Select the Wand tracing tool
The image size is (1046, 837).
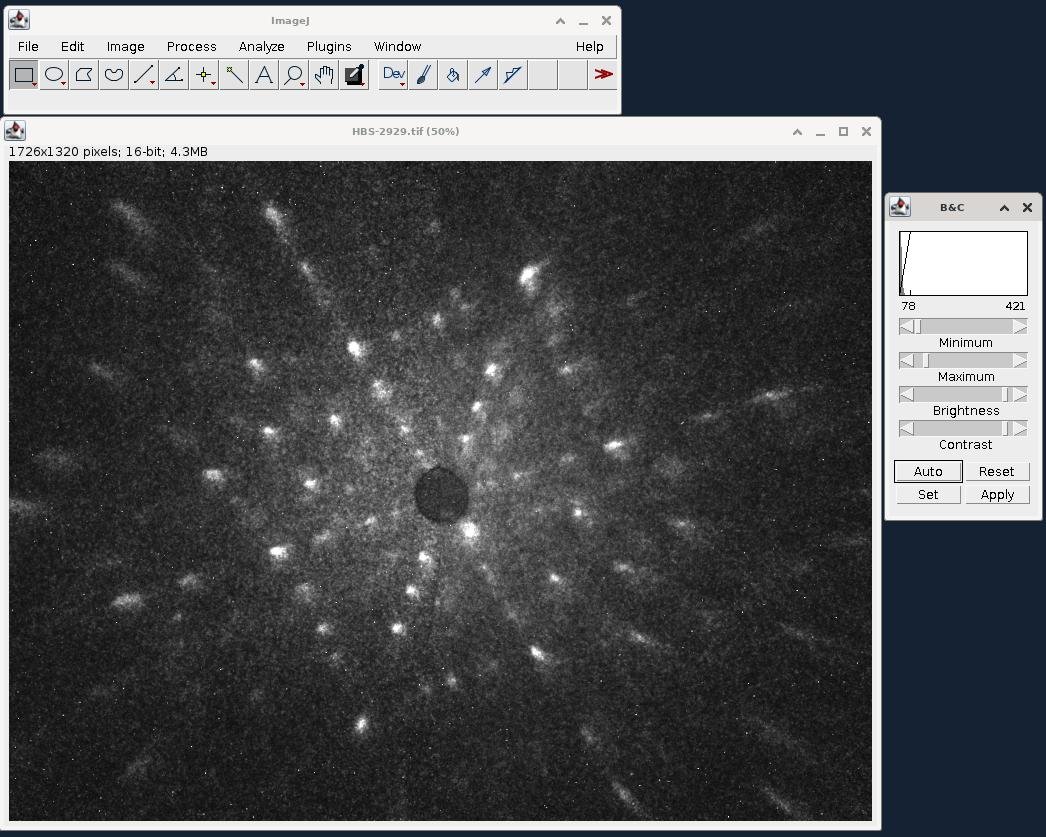tap(234, 75)
